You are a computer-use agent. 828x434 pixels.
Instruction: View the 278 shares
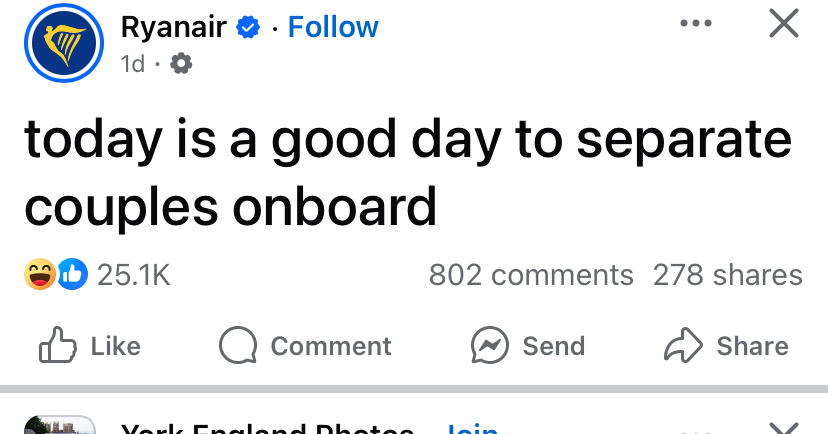pos(727,275)
